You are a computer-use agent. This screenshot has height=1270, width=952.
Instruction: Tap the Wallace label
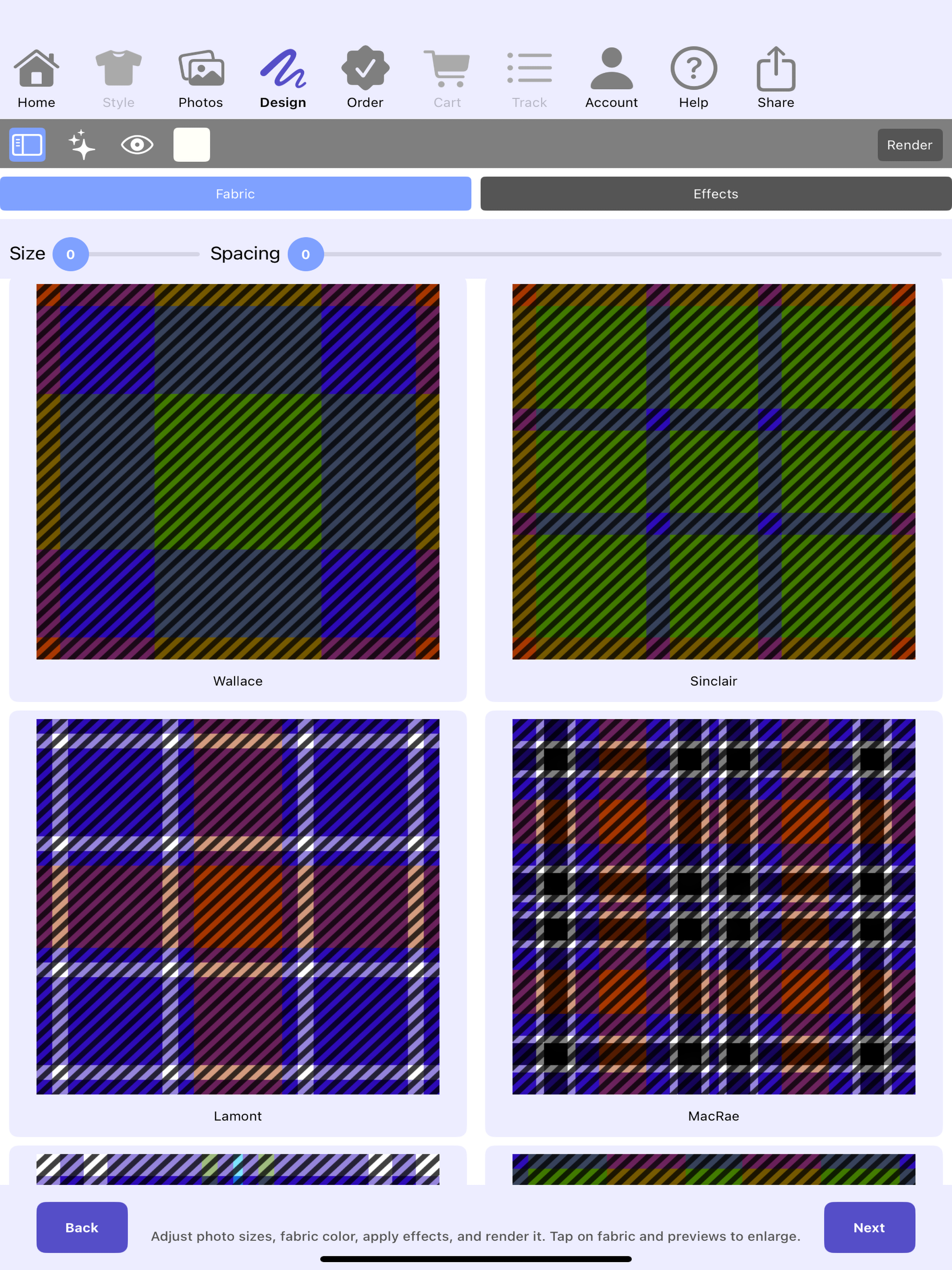click(238, 681)
